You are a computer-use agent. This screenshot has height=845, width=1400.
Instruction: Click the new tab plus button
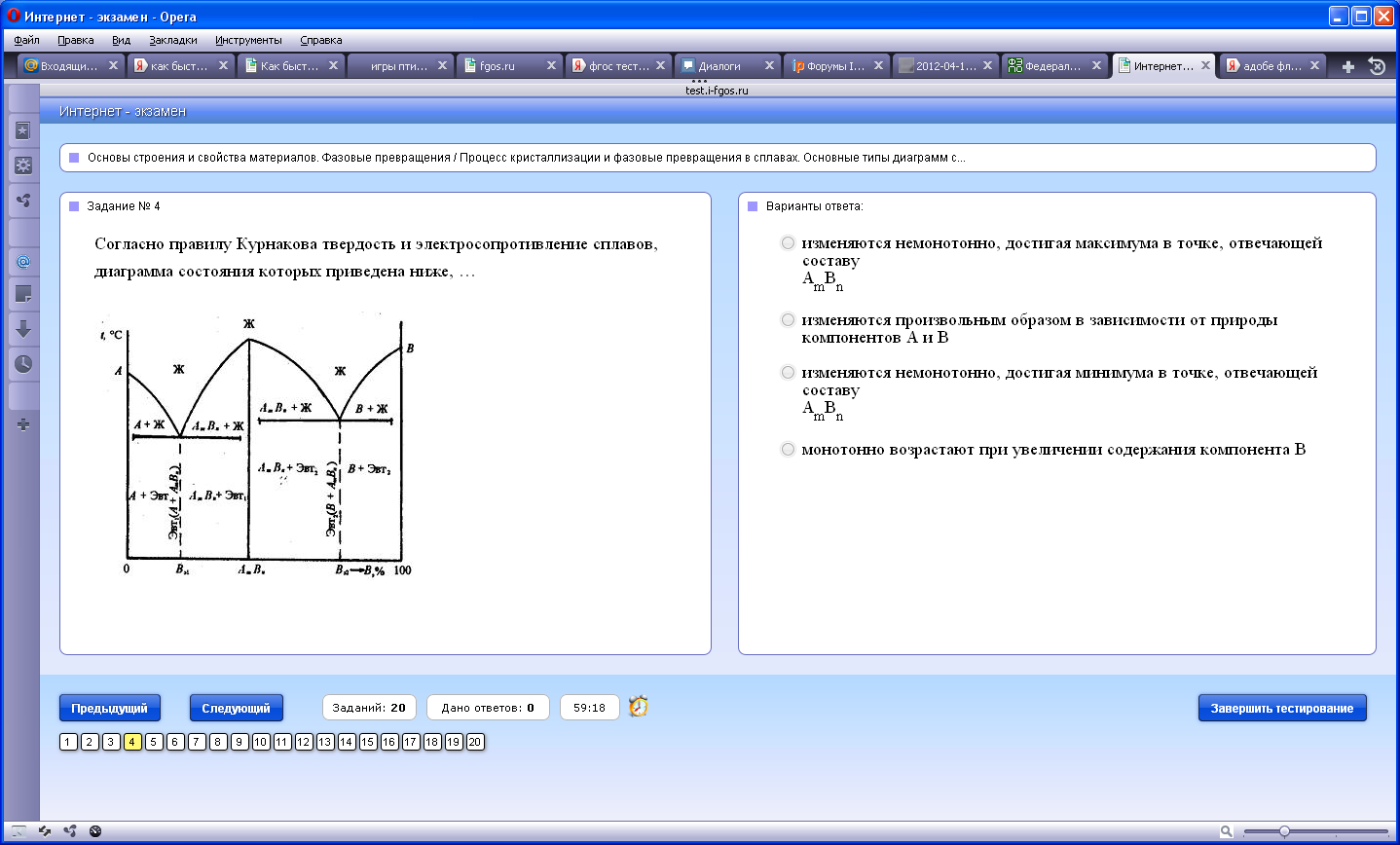pyautogui.click(x=1348, y=66)
